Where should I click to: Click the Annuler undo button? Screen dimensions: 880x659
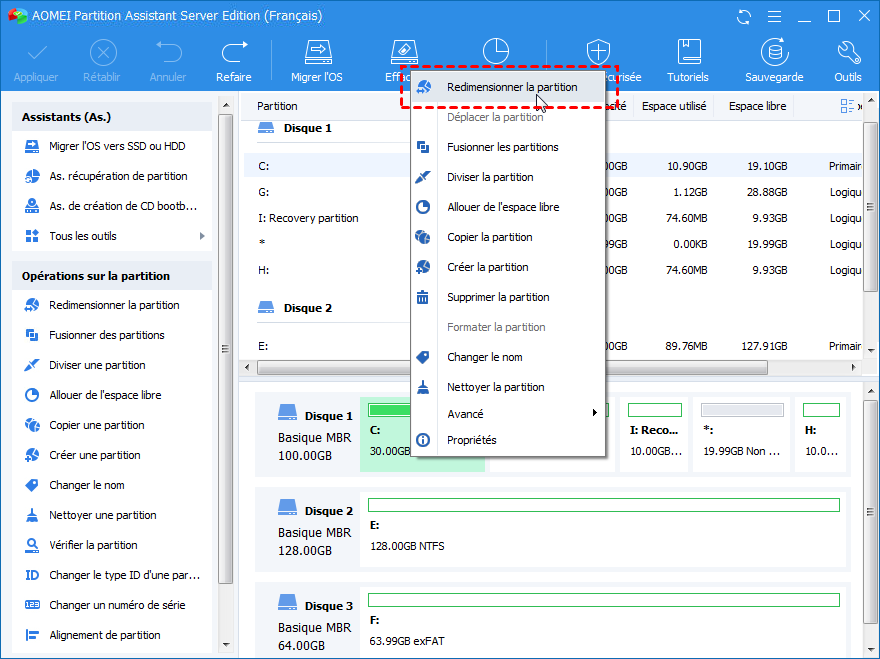[168, 61]
